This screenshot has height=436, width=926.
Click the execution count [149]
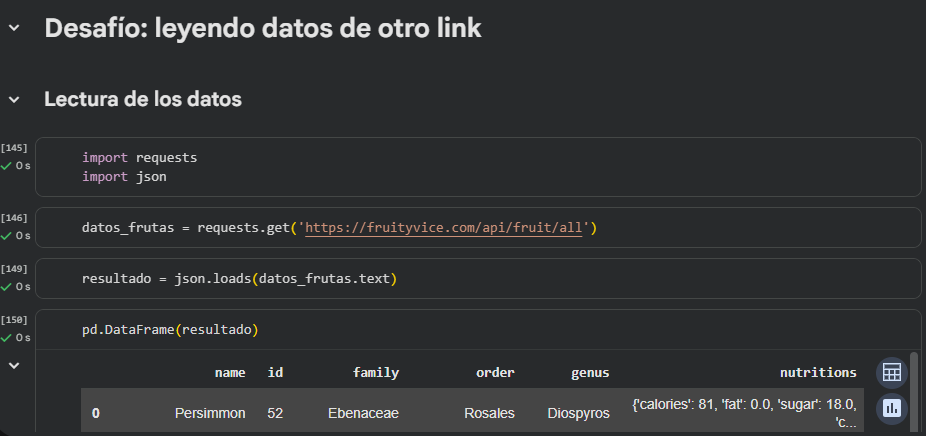point(14,269)
